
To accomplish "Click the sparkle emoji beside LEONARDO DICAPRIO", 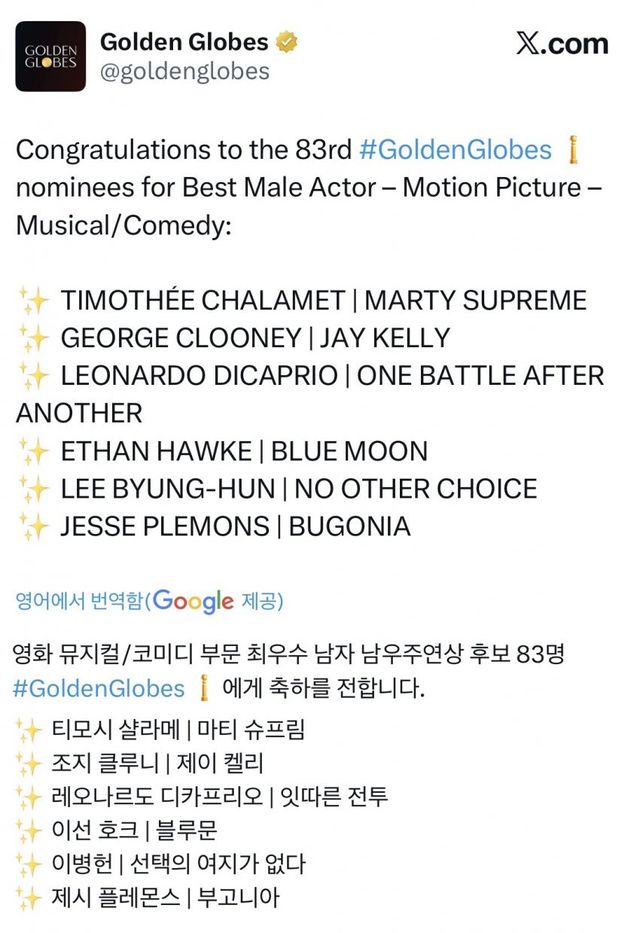I will click(x=33, y=376).
